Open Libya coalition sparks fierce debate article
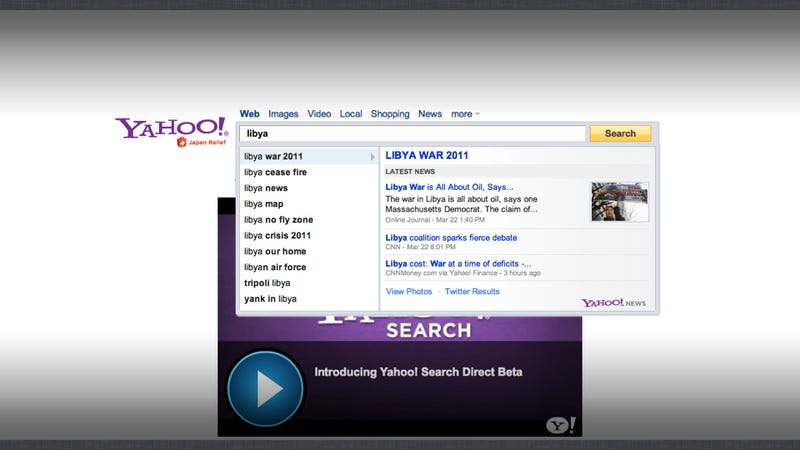The height and width of the screenshot is (450, 800). pos(451,237)
